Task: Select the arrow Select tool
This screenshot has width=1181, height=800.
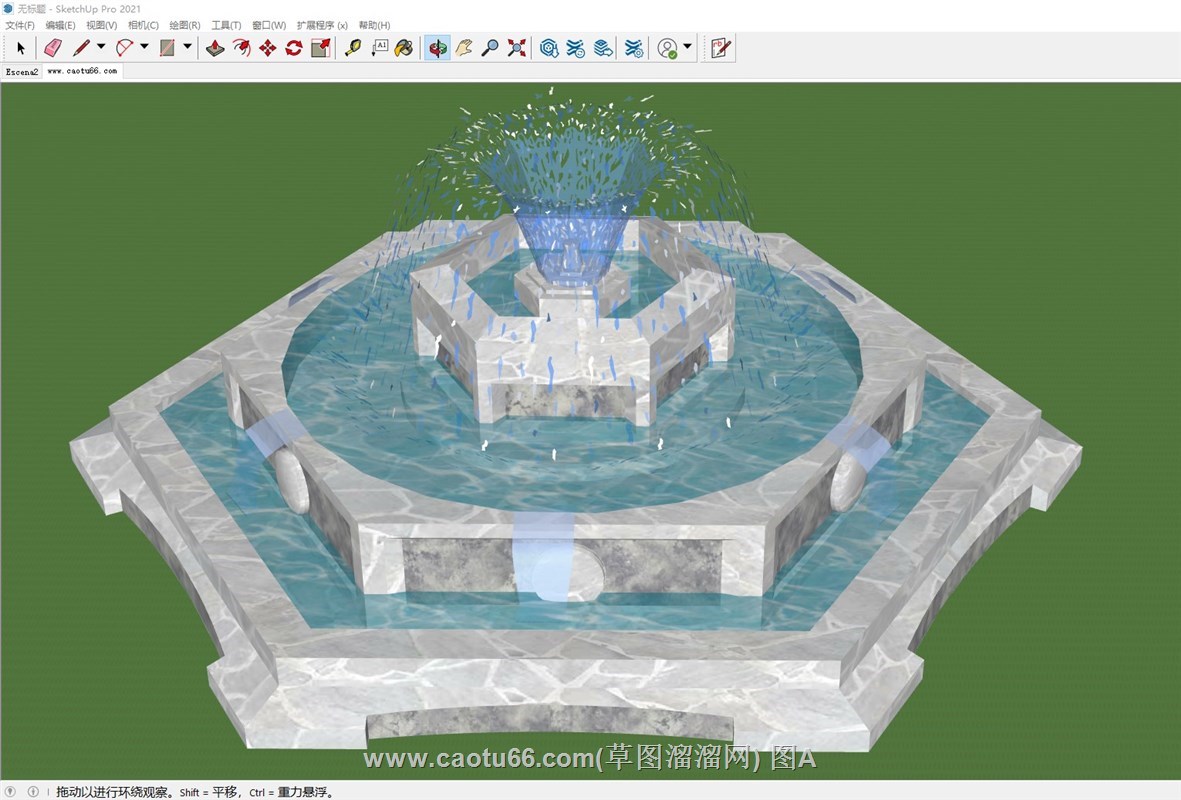Action: click(21, 47)
